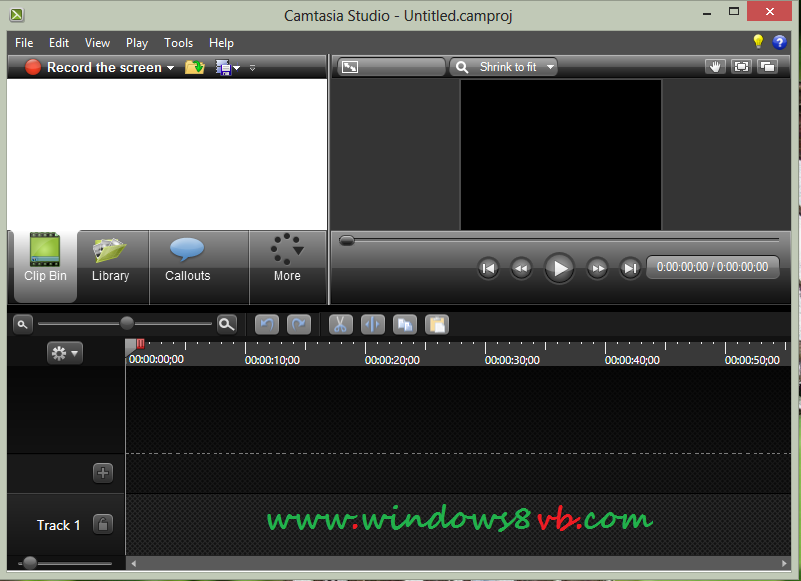Toggle detached preview window icon
Viewport: 801px width, 581px height.
click(x=767, y=67)
